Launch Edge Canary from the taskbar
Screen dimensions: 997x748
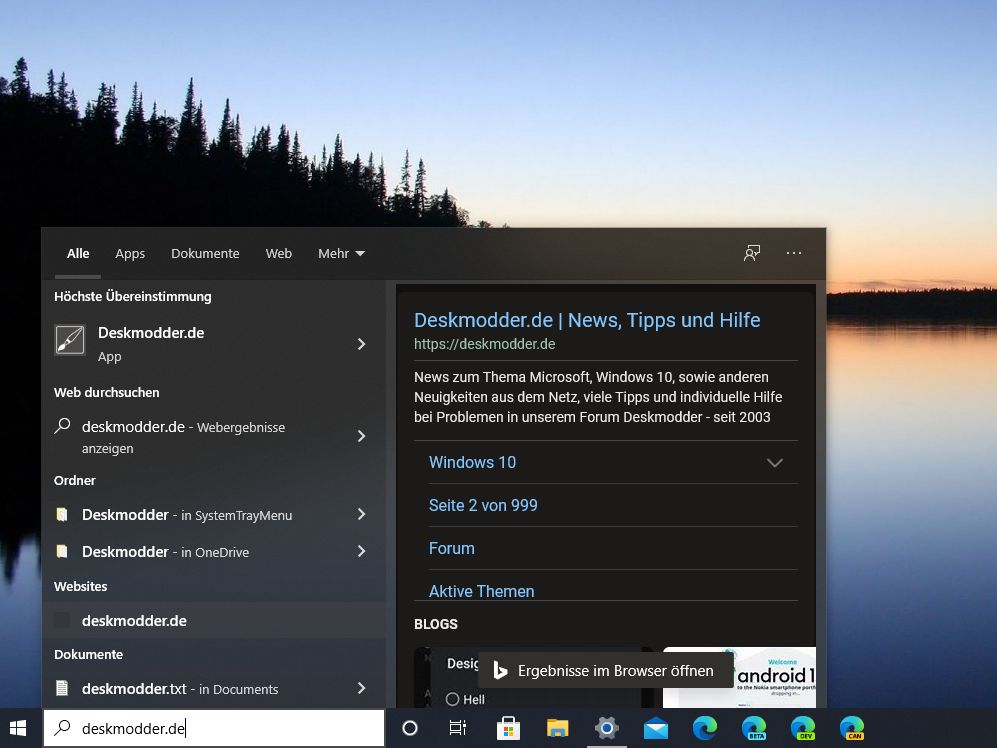pos(851,728)
